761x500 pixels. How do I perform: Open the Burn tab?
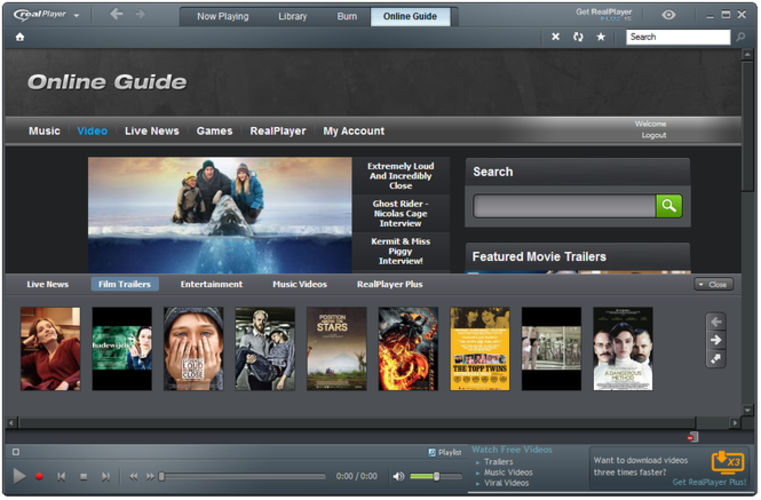tap(347, 17)
